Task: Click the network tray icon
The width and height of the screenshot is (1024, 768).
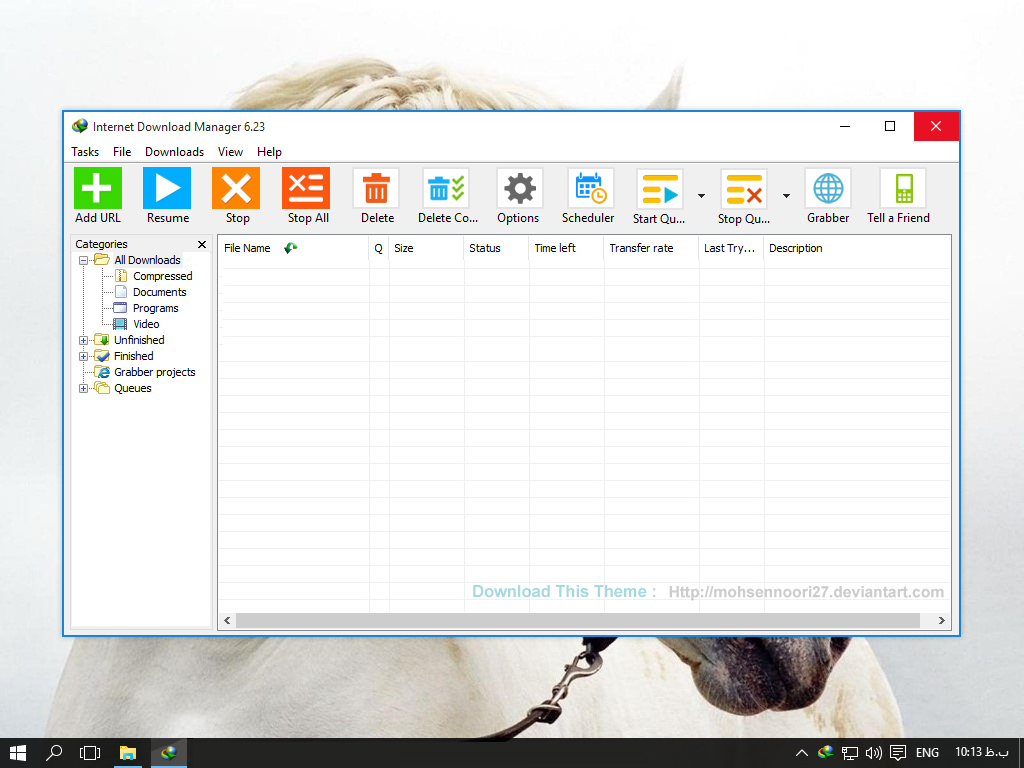Action: pos(850,753)
